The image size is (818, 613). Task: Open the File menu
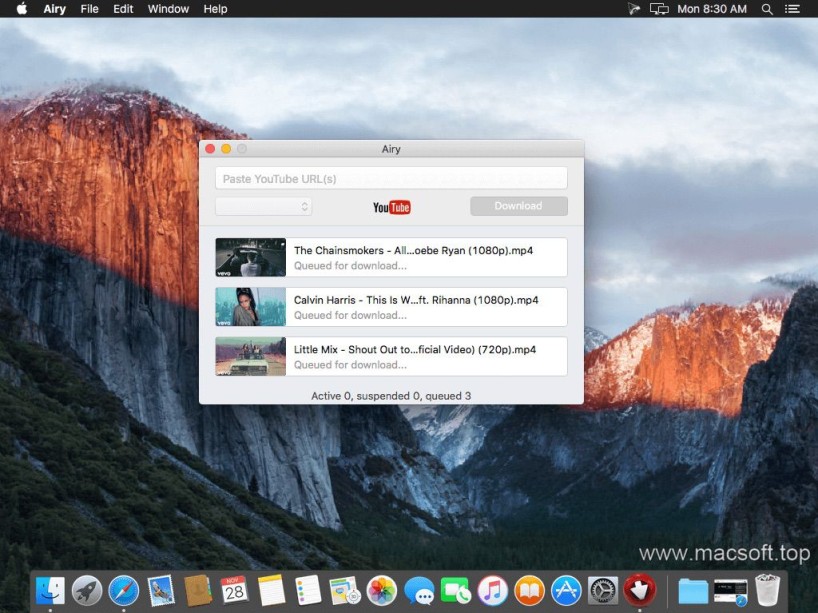click(89, 9)
